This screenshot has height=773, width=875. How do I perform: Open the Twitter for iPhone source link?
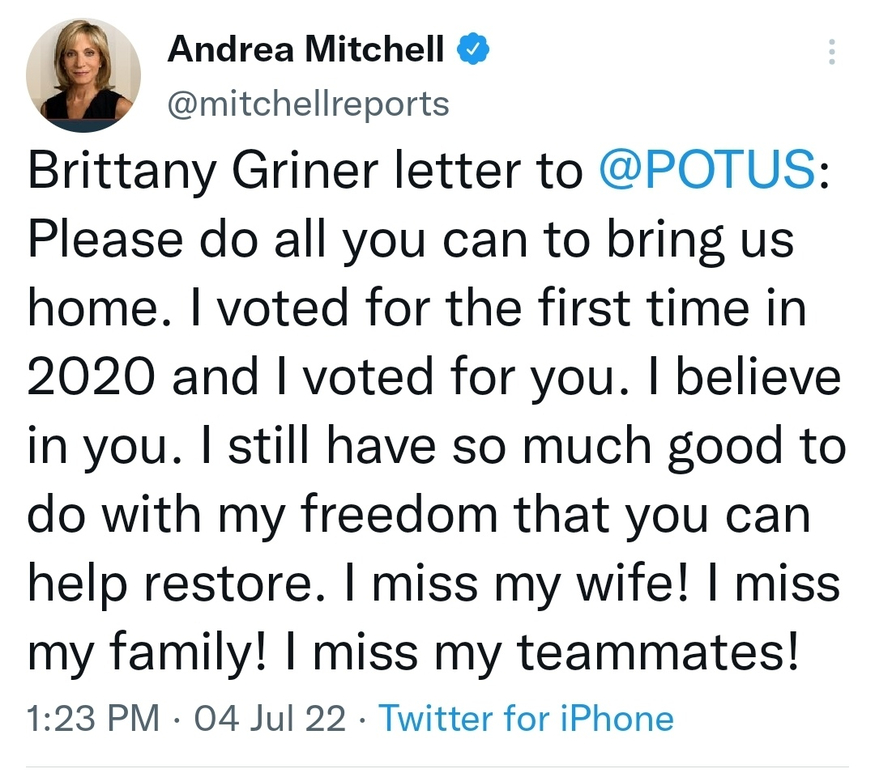tap(526, 718)
